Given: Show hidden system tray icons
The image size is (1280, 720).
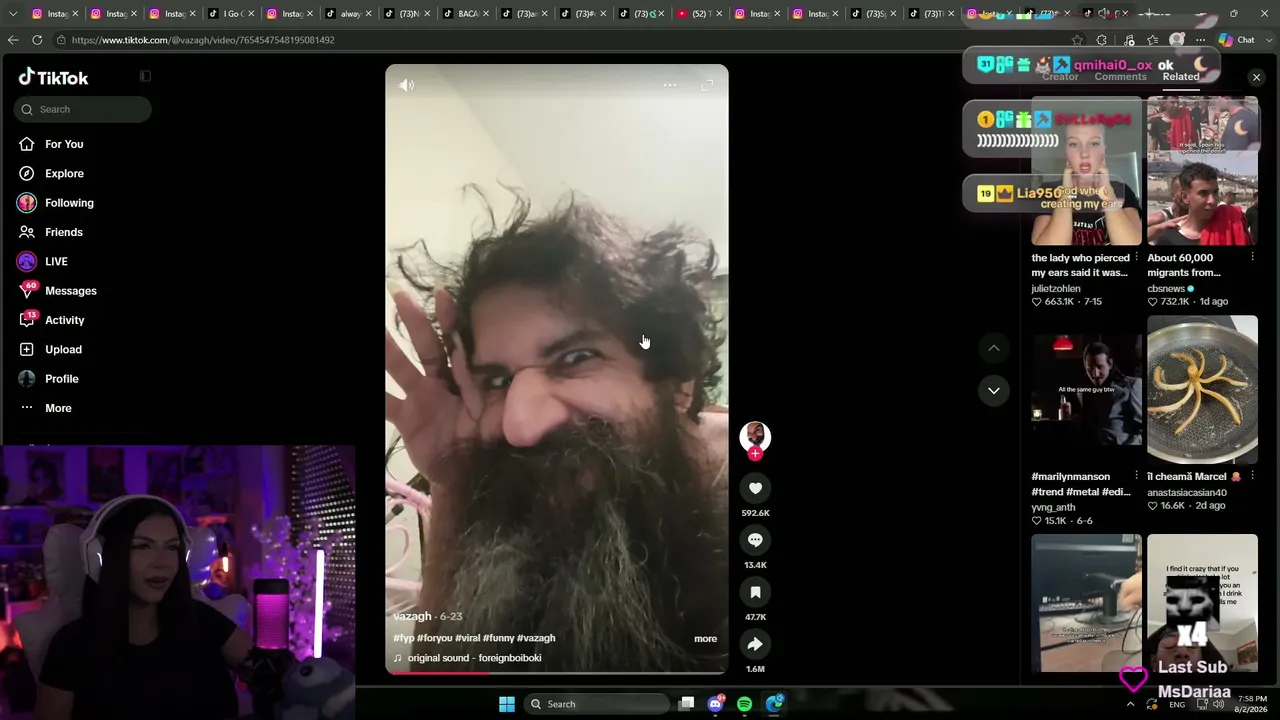Looking at the screenshot, I should coord(1131,704).
